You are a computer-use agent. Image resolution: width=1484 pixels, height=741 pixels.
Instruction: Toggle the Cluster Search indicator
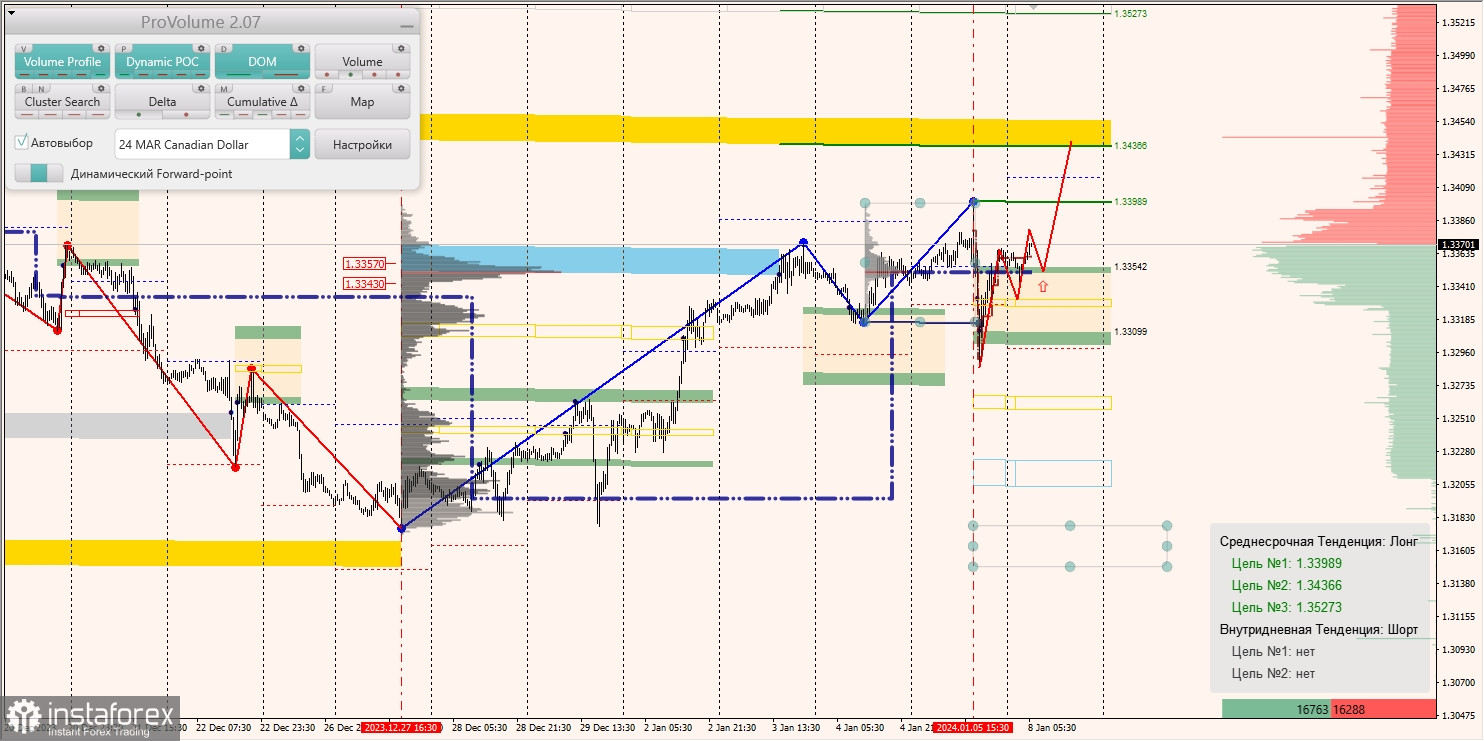(62, 102)
